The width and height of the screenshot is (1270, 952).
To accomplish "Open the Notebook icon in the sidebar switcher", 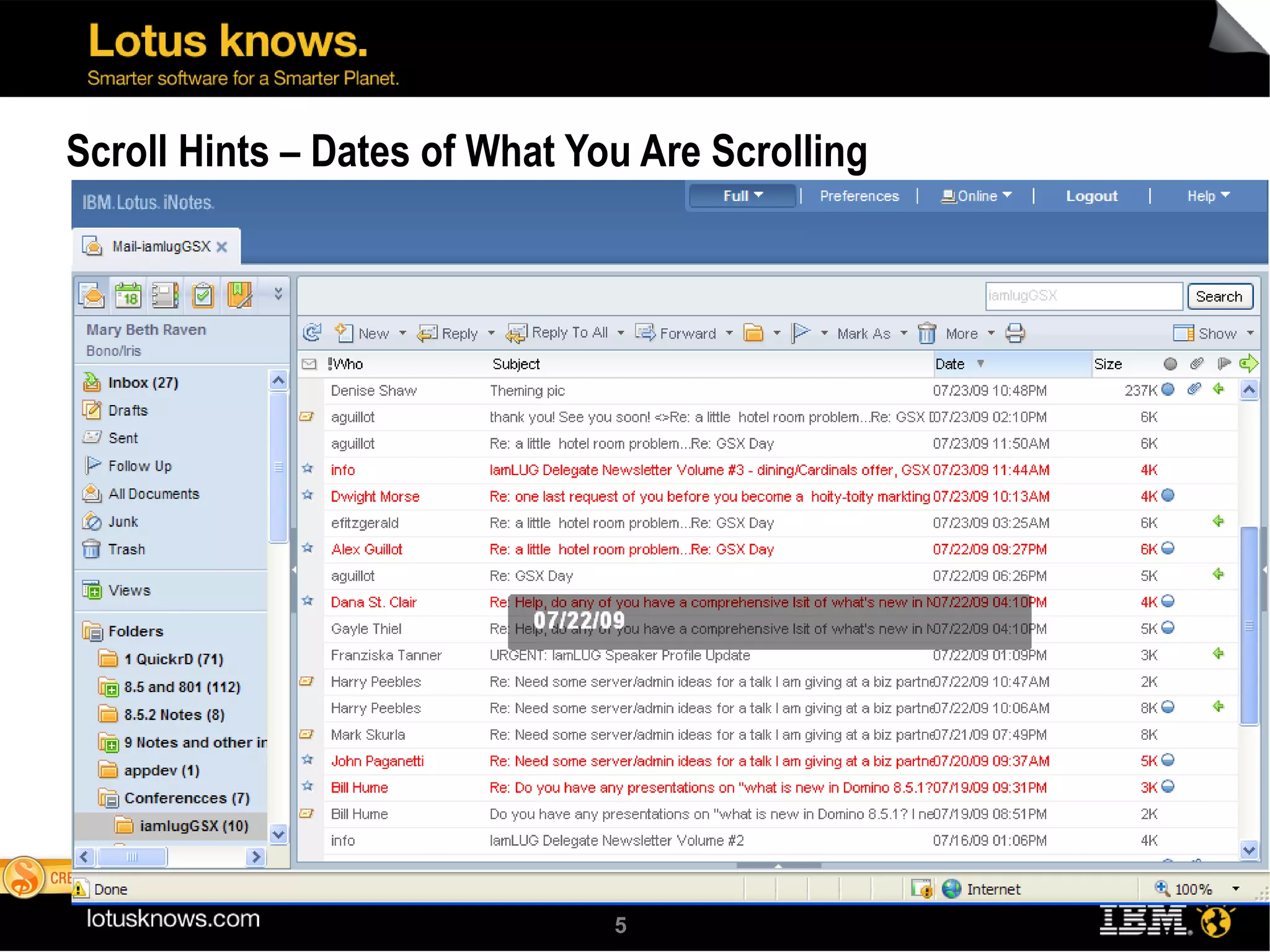I will (x=239, y=295).
